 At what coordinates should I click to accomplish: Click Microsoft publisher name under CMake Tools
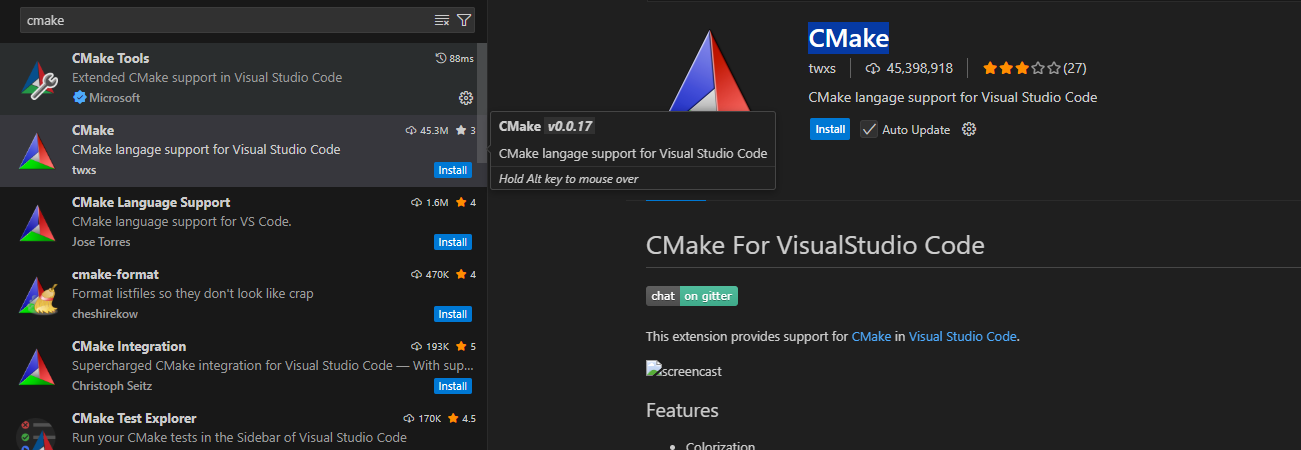click(114, 98)
